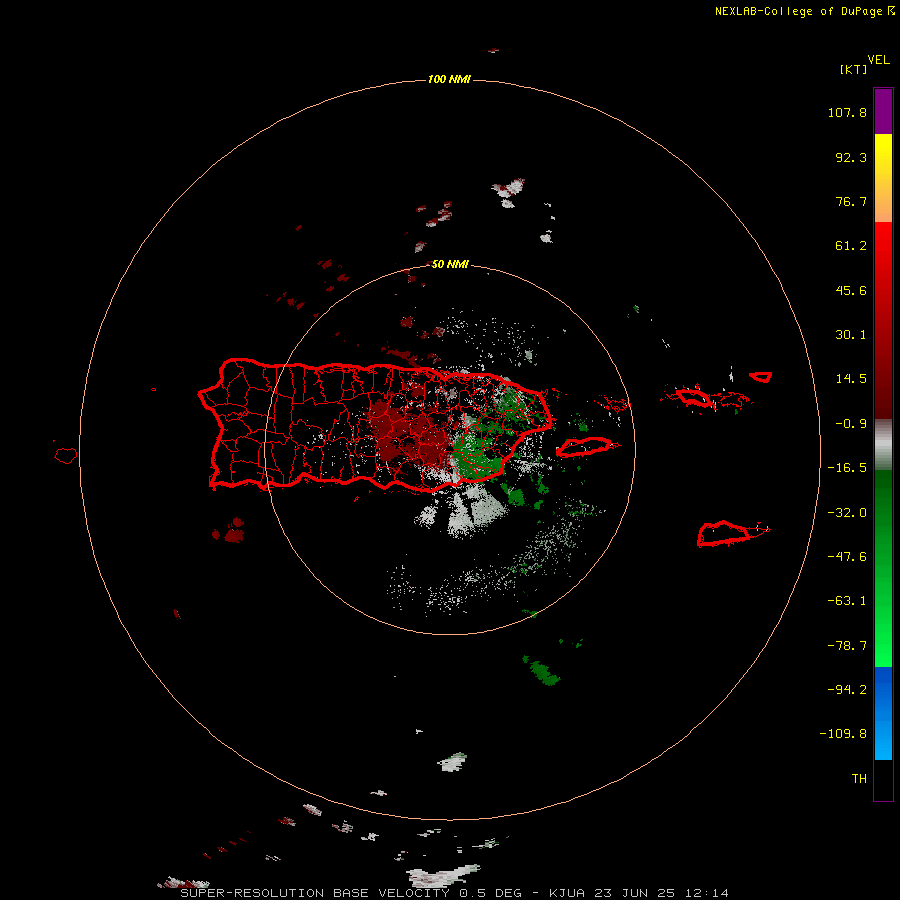Click the 107.8 velocity scale value

coord(847,112)
